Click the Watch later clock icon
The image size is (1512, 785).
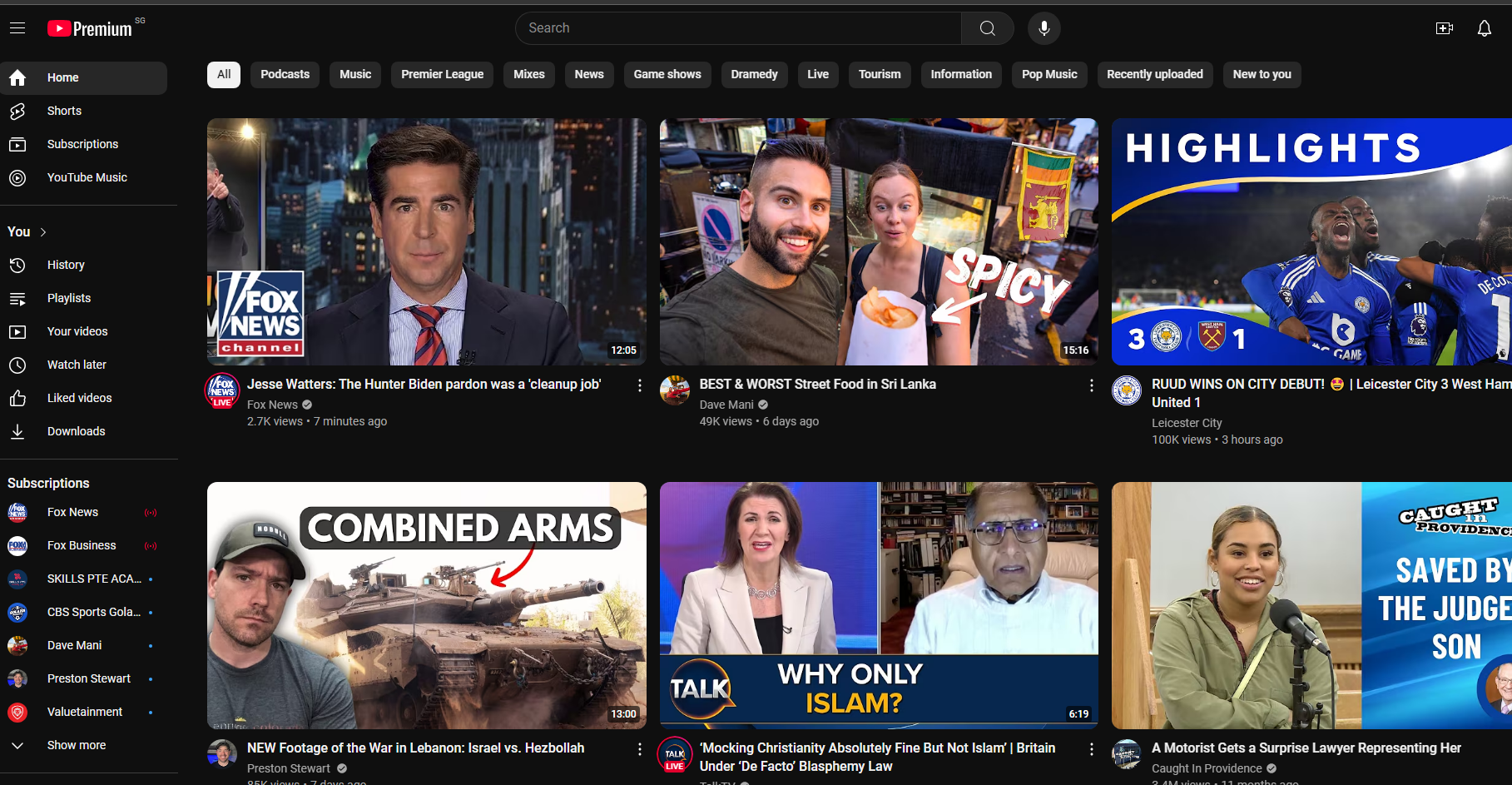coord(17,365)
